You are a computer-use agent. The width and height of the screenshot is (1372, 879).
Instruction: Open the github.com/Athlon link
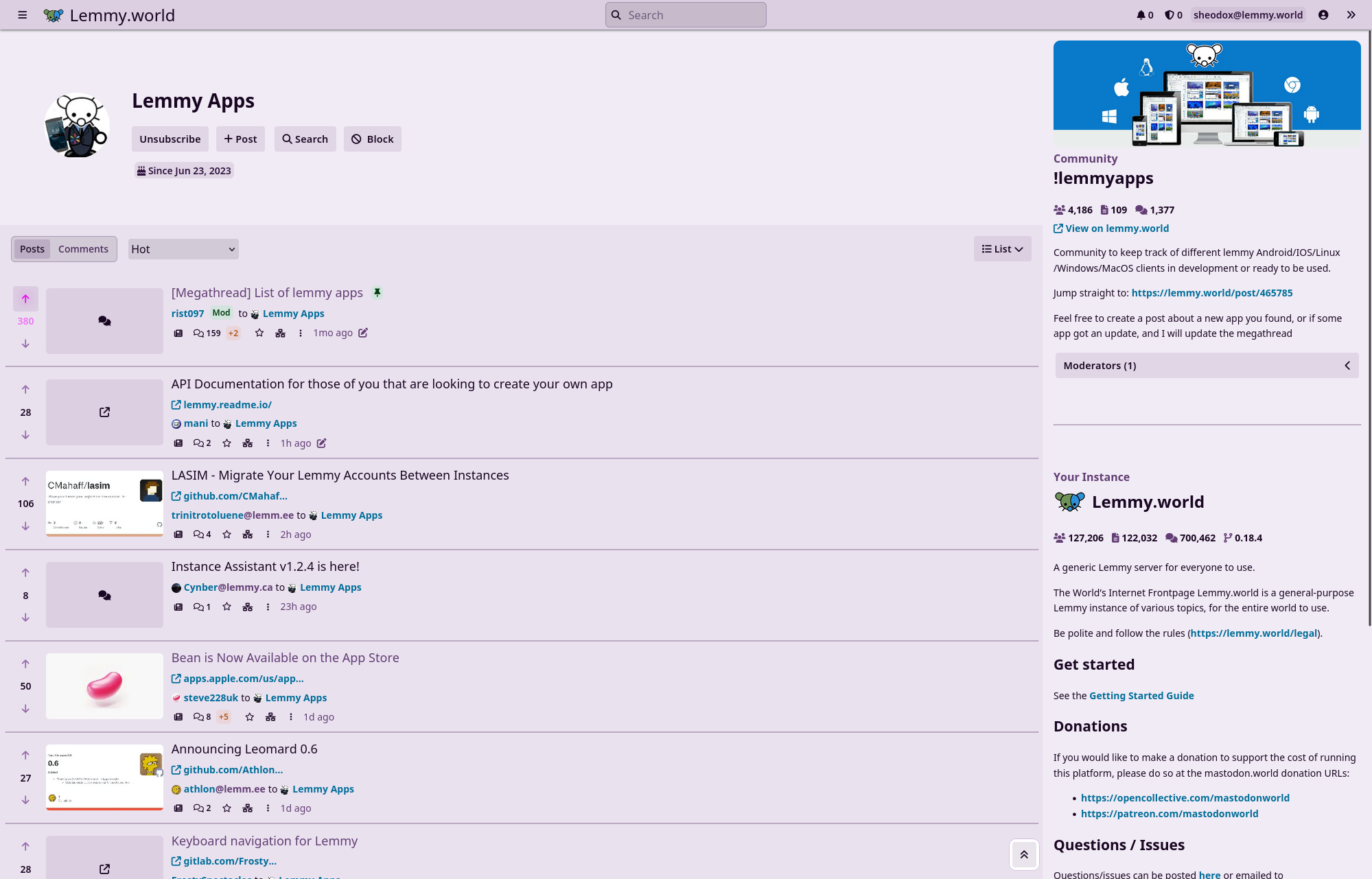227,770
